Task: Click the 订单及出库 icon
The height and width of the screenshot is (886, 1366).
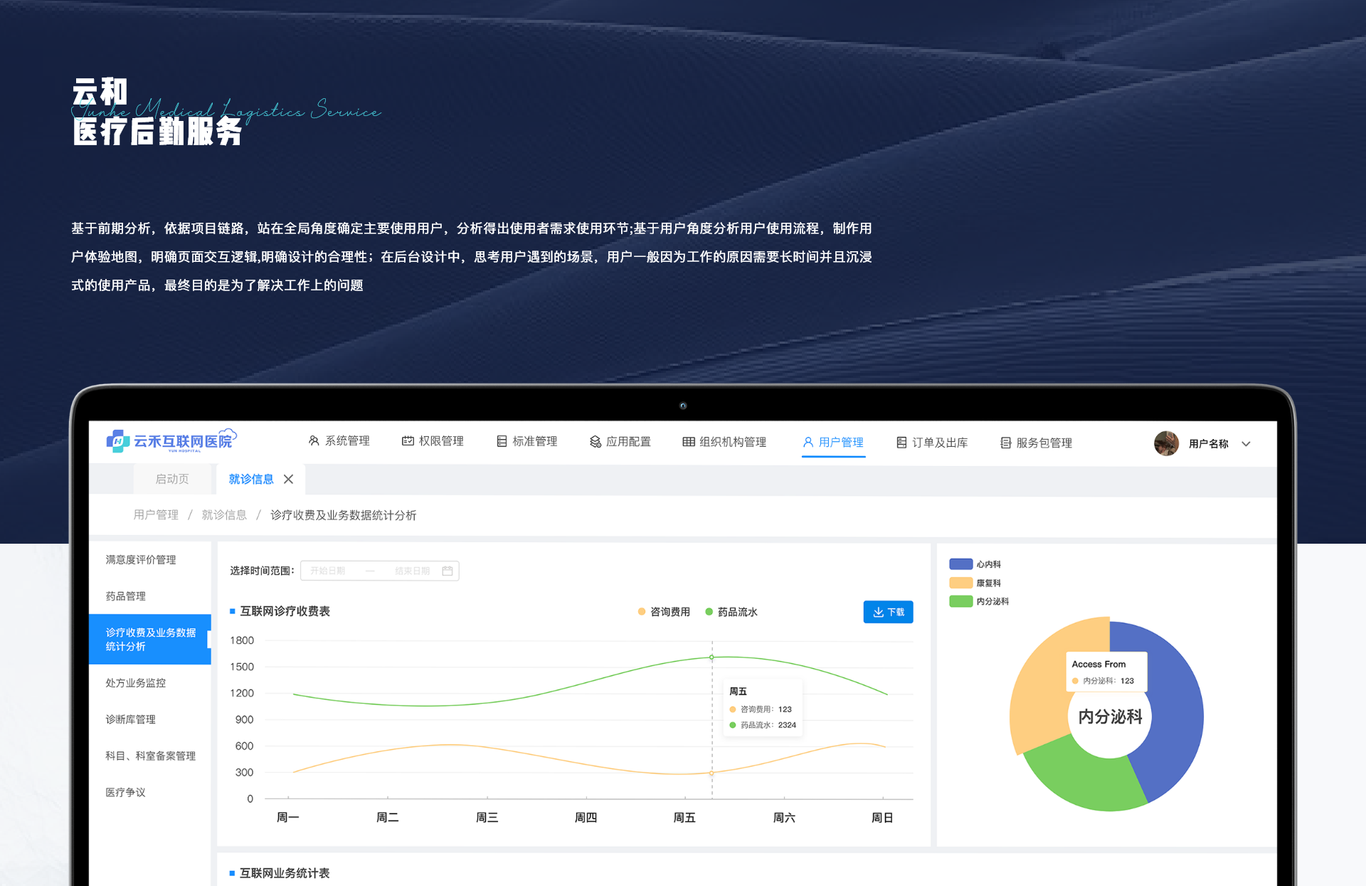Action: pyautogui.click(x=901, y=442)
